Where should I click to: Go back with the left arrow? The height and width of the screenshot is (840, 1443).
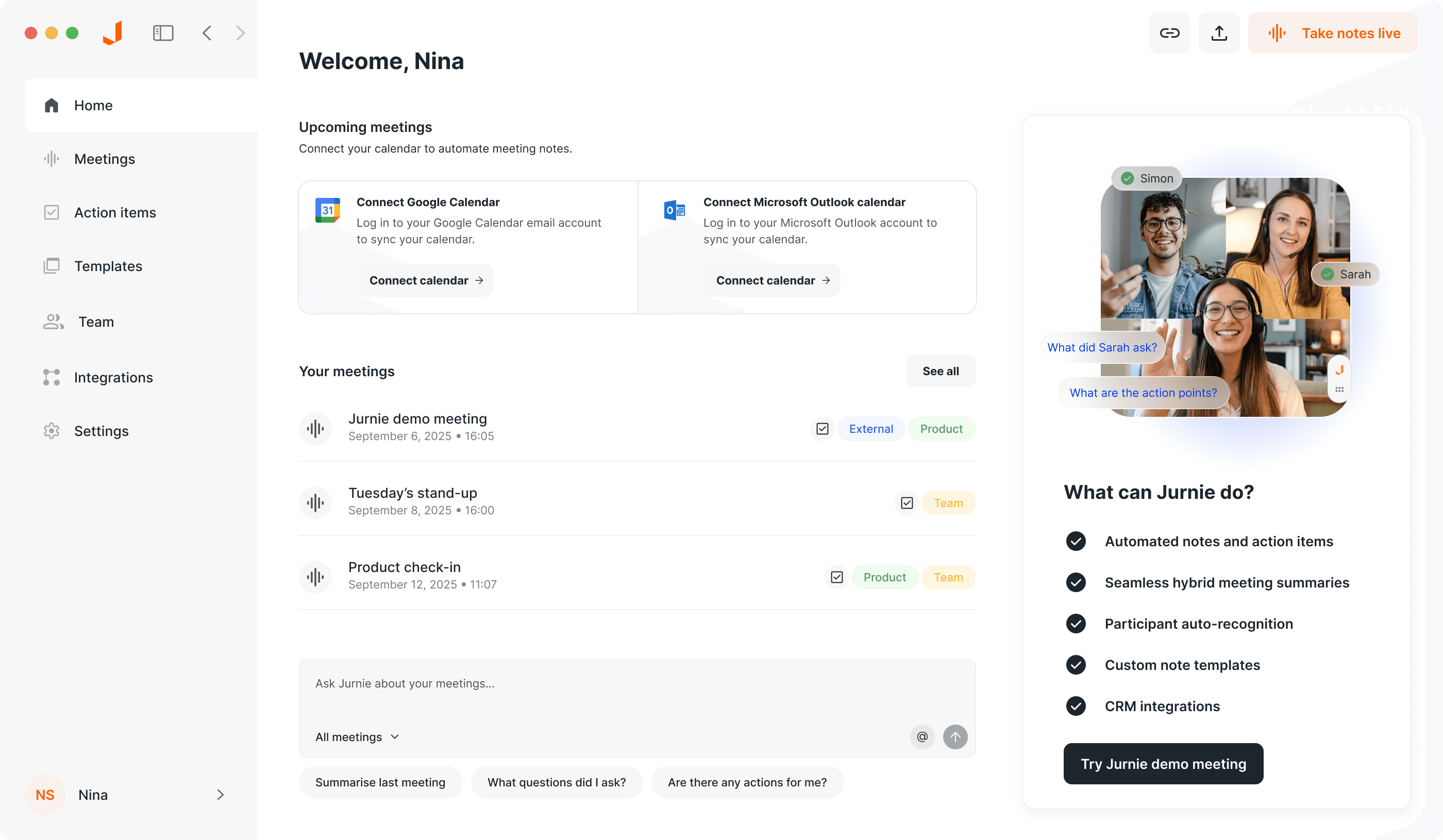pos(207,33)
